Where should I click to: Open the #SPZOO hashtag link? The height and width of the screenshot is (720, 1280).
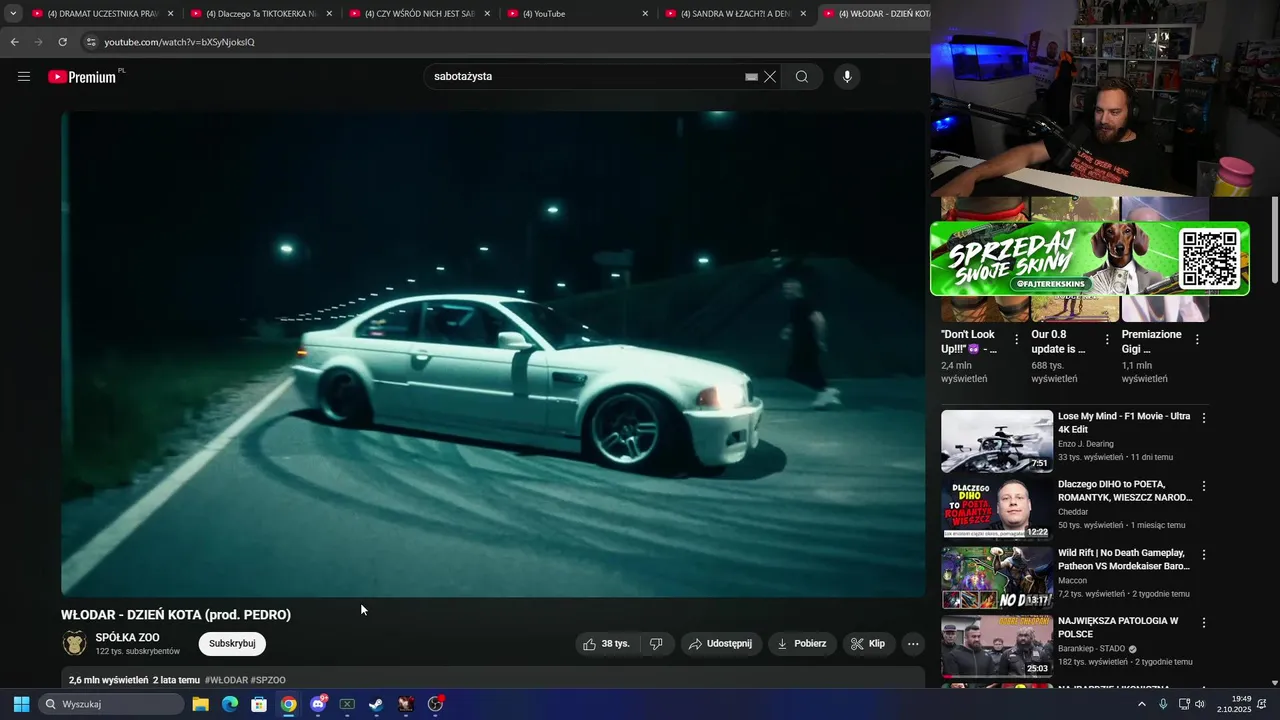[268, 680]
